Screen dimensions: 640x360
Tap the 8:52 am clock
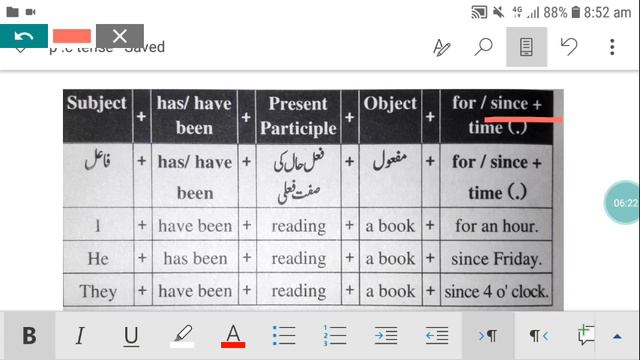coord(607,13)
